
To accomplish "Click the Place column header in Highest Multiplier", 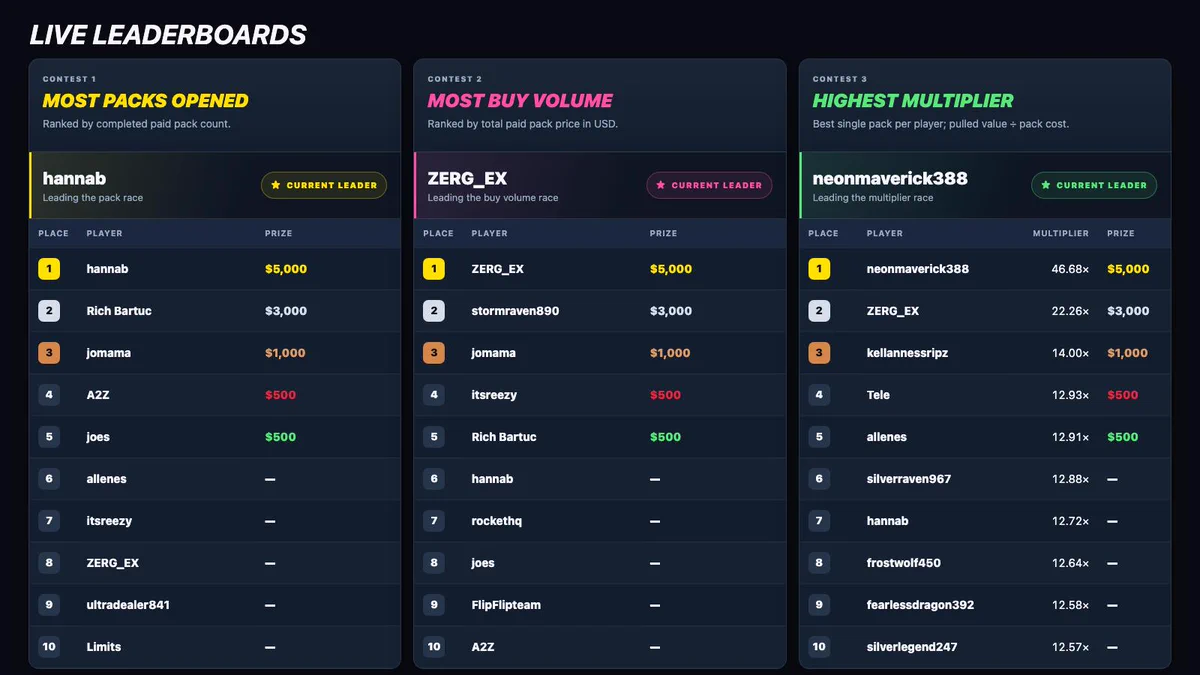I will click(823, 233).
